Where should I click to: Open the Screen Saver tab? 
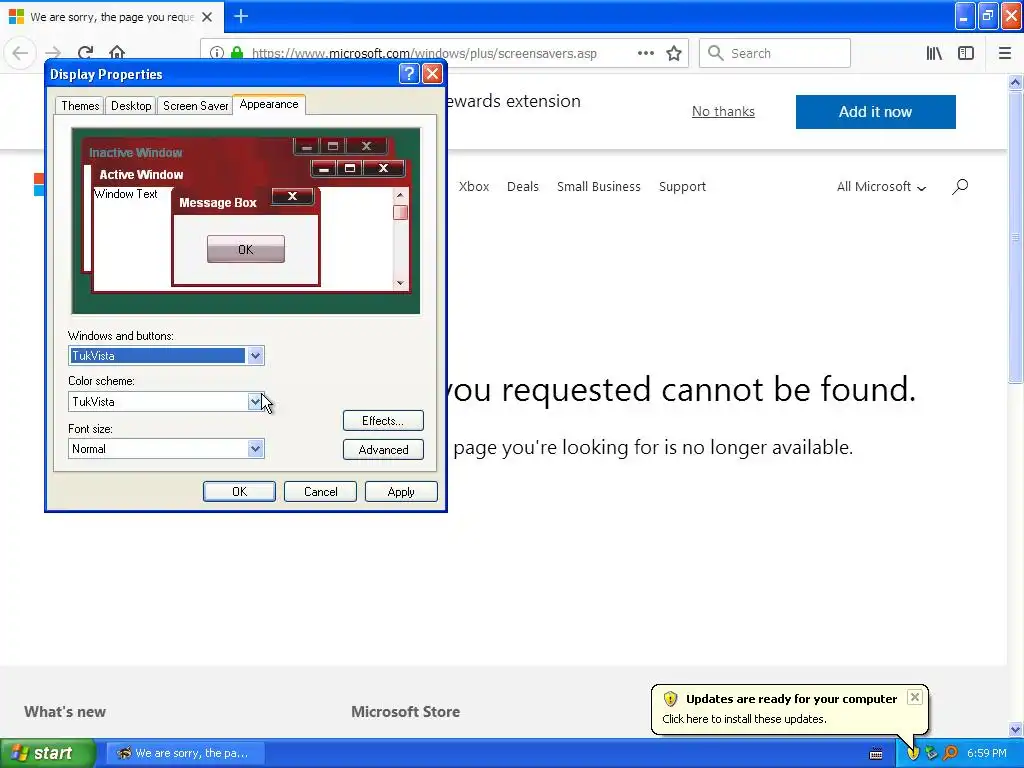click(195, 106)
